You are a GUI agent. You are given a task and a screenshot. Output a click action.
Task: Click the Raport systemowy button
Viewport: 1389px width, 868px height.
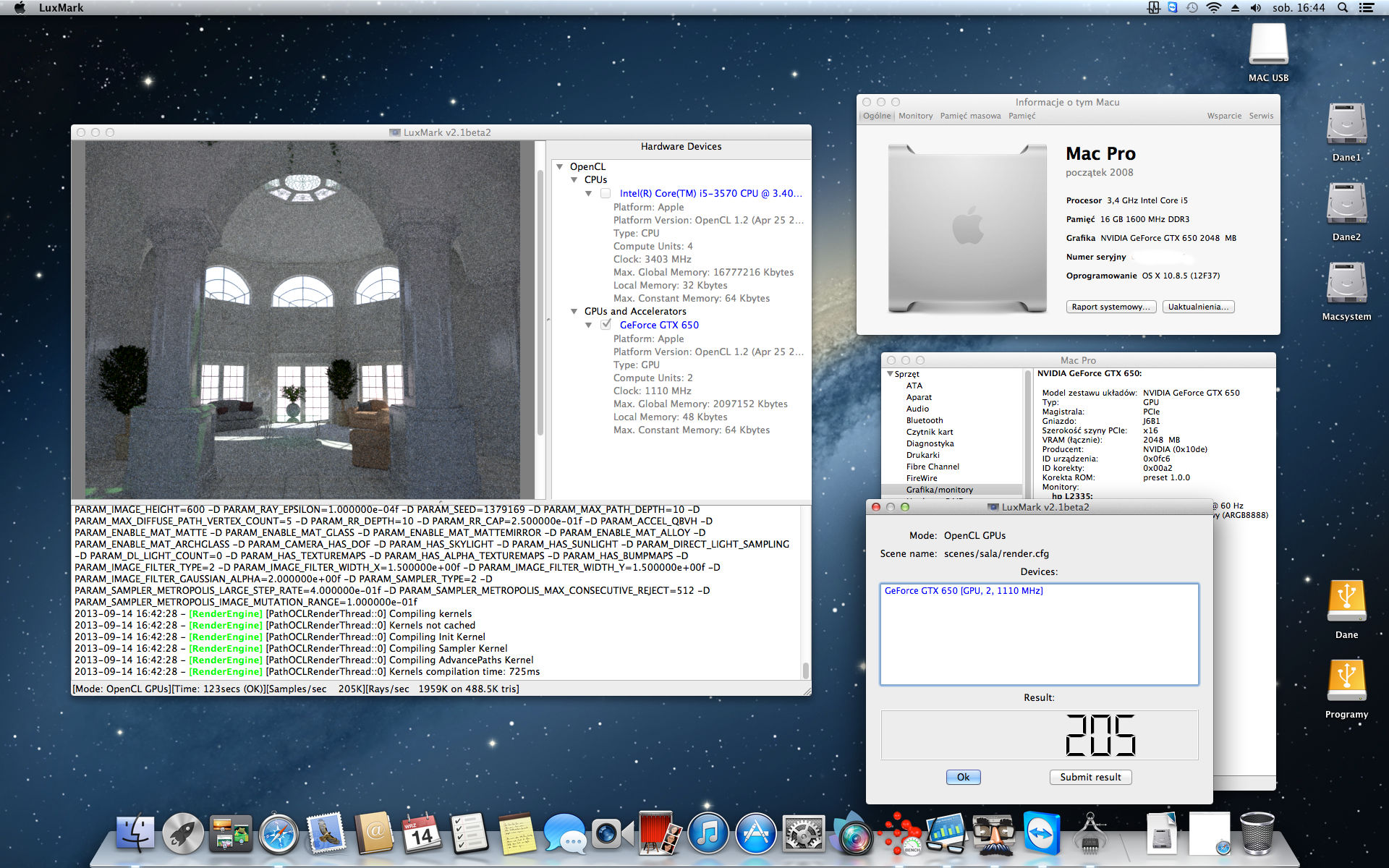[1111, 307]
